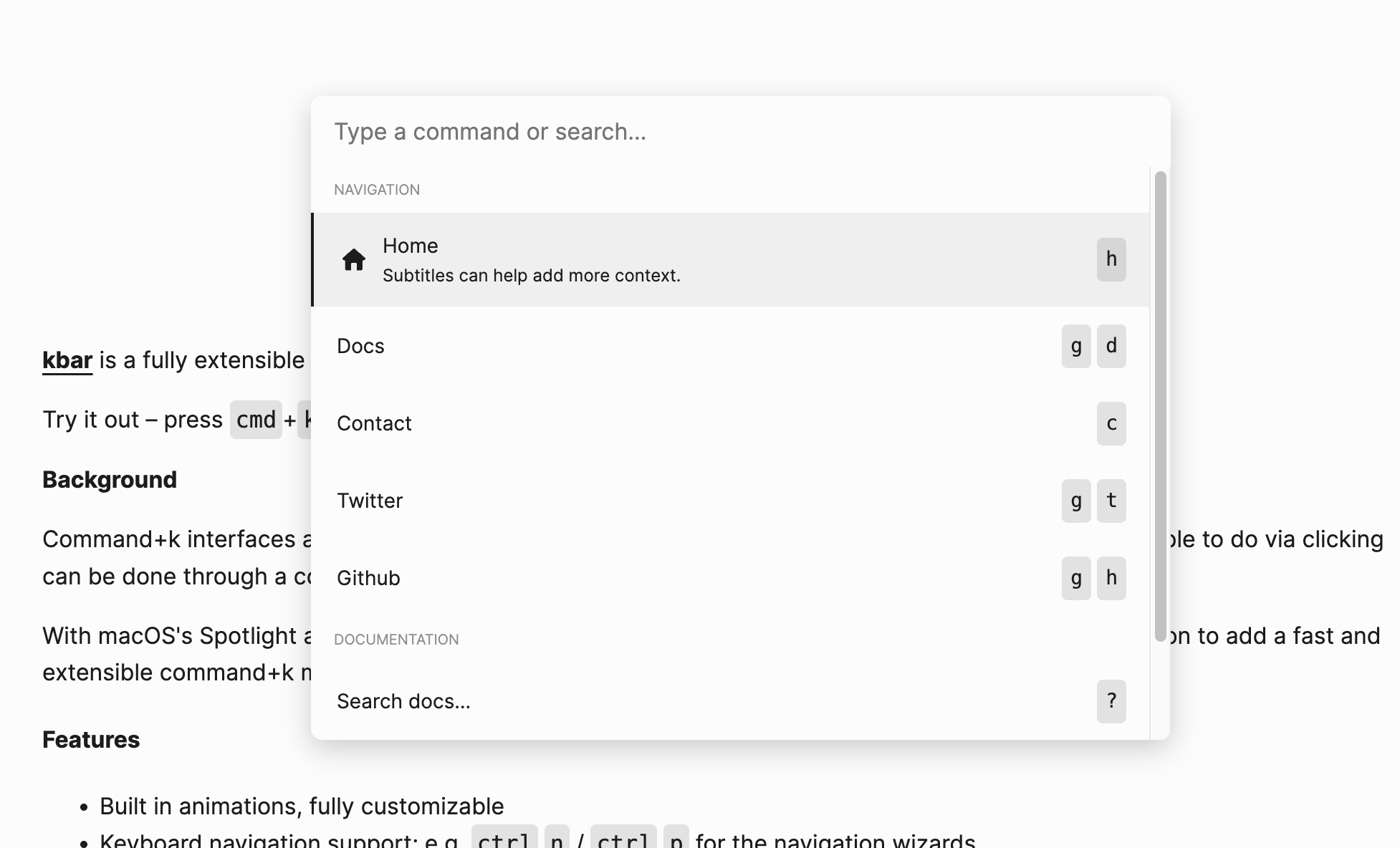Screen dimensions: 1400x848
Task: Click the 'g' shortcut key next to Docs
Action: (1075, 346)
